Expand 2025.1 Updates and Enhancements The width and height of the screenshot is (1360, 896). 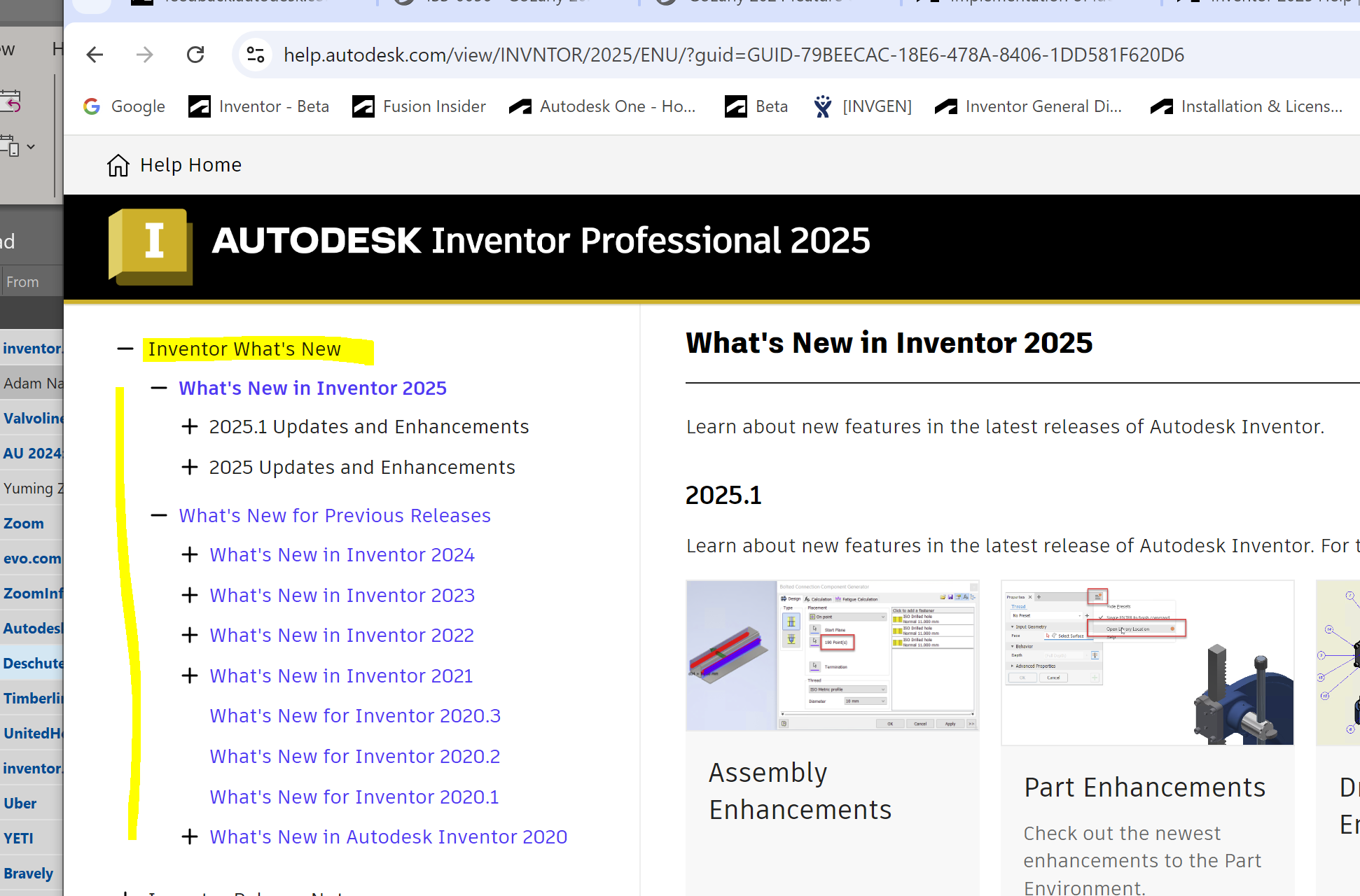click(x=190, y=426)
